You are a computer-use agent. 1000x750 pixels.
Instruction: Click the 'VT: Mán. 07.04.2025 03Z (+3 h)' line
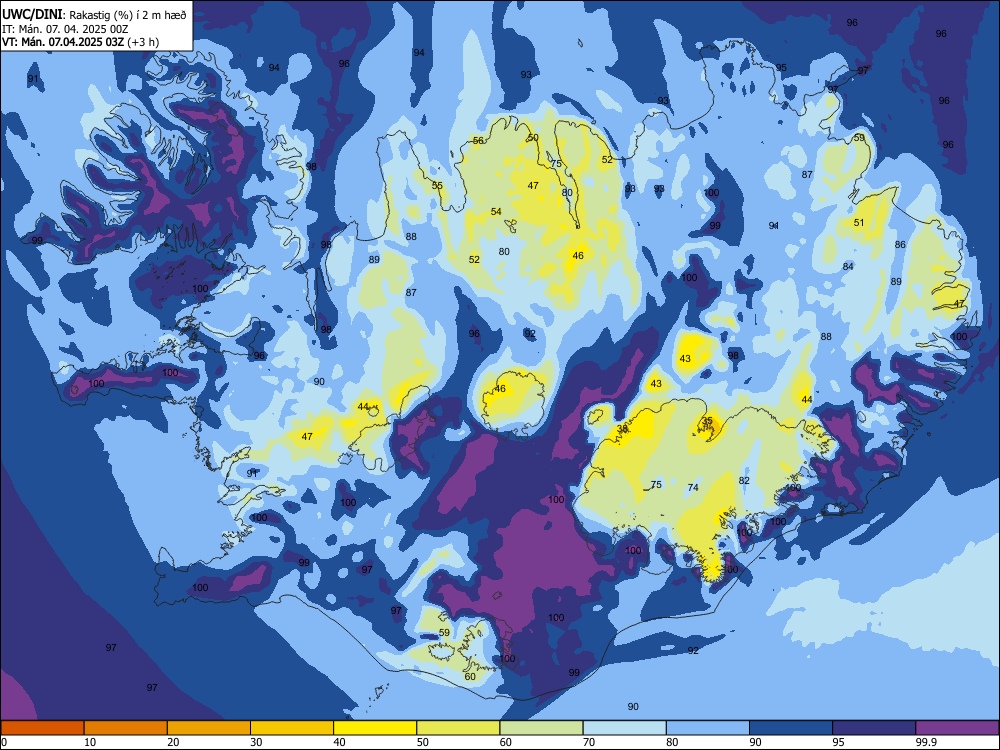[80, 42]
